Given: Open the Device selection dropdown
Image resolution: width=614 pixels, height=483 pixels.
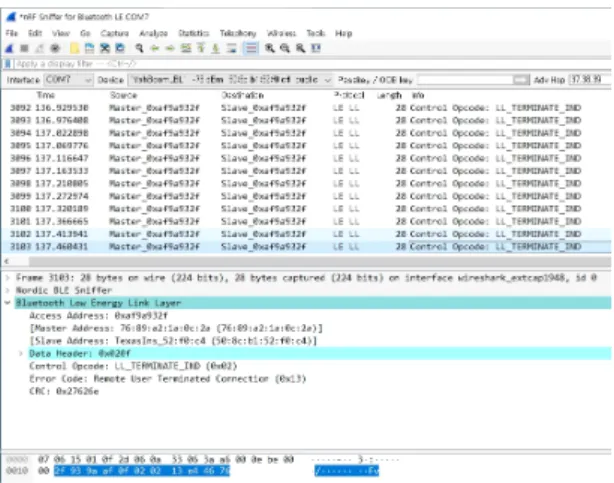Looking at the screenshot, I should coord(230,80).
